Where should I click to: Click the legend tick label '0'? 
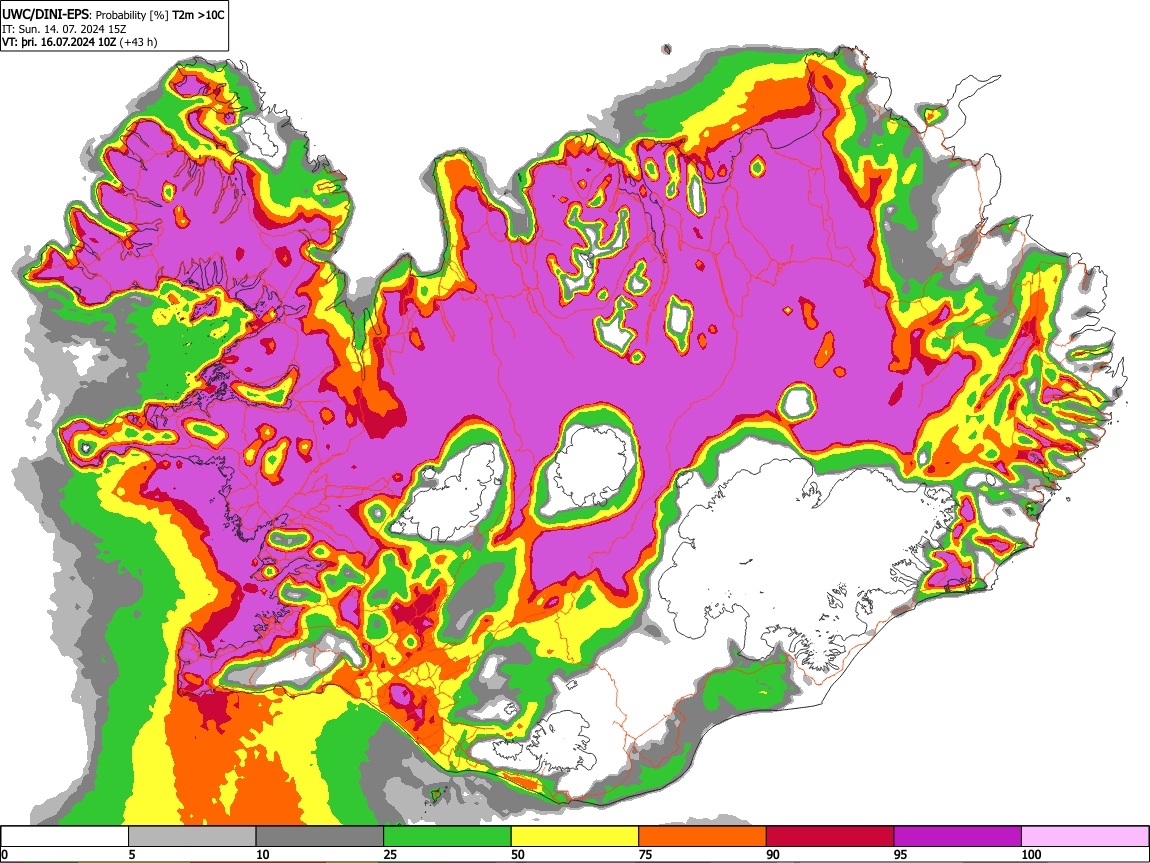click(x=4, y=854)
